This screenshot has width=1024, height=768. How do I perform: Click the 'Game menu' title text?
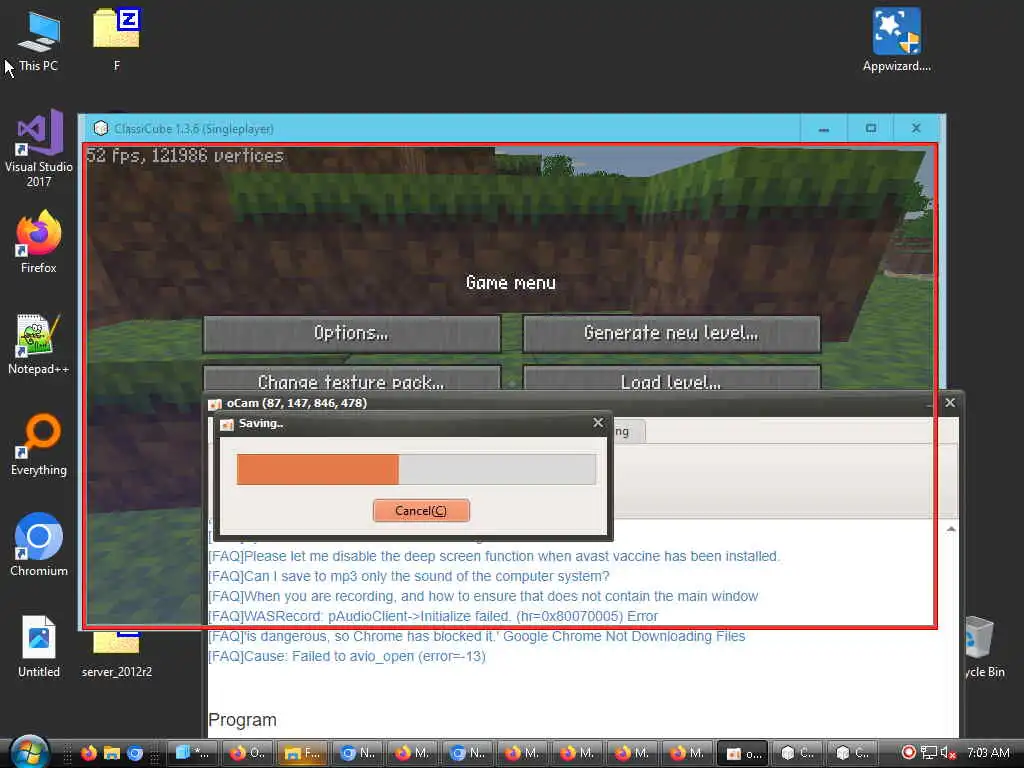coord(511,283)
